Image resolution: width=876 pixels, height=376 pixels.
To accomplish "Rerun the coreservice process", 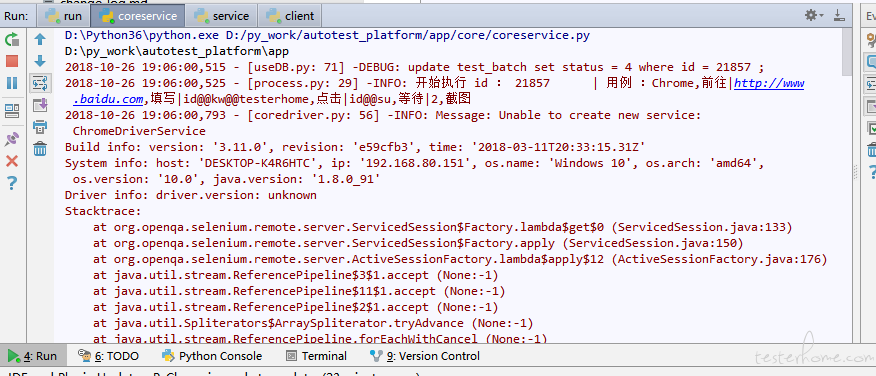I will (x=12, y=39).
